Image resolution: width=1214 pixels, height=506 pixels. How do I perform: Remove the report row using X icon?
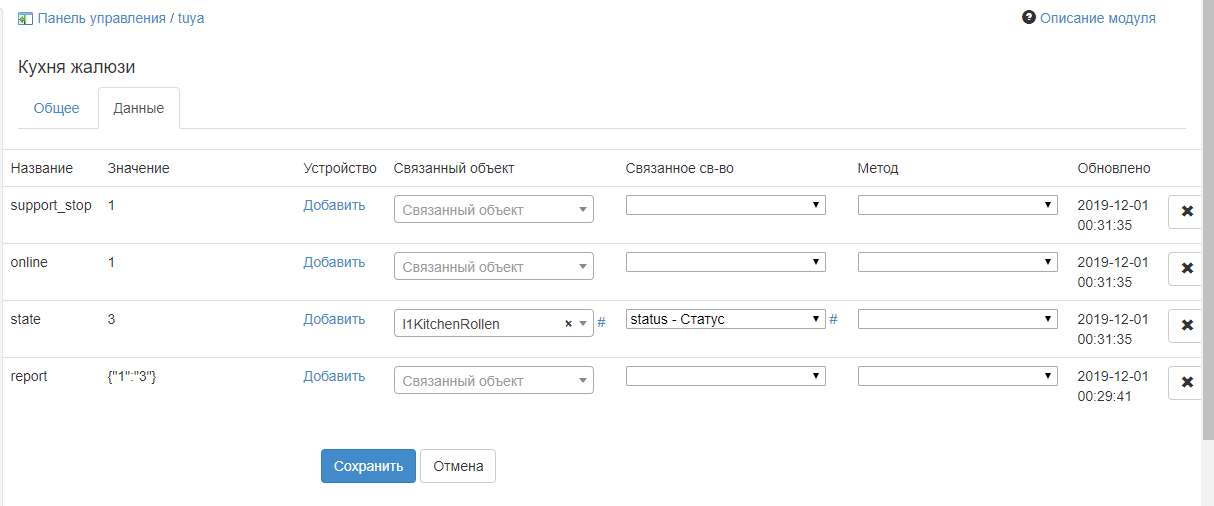click(1187, 382)
